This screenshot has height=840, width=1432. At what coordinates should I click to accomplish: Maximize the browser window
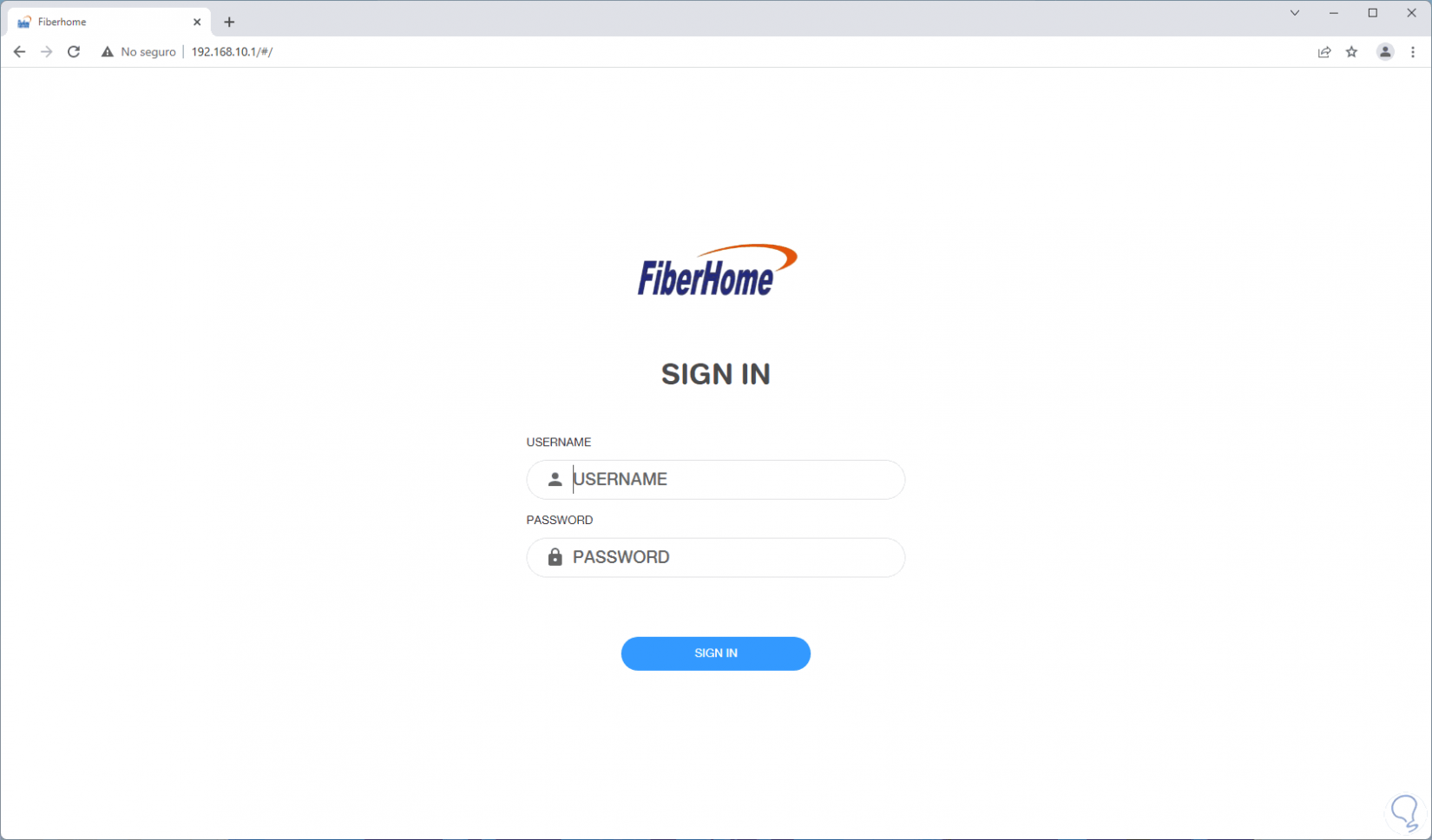(1373, 13)
